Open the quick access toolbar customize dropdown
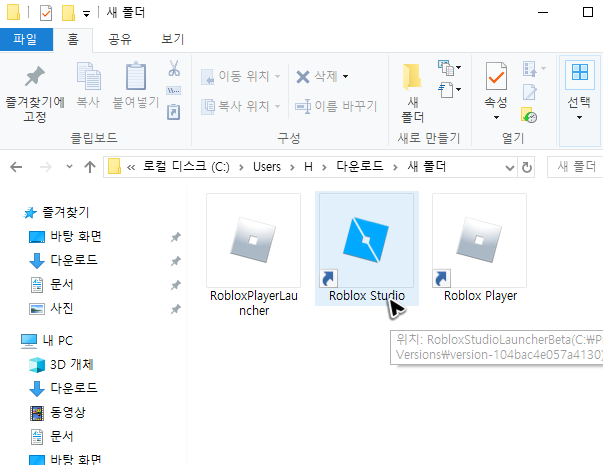The height and width of the screenshot is (465, 603). click(x=87, y=14)
